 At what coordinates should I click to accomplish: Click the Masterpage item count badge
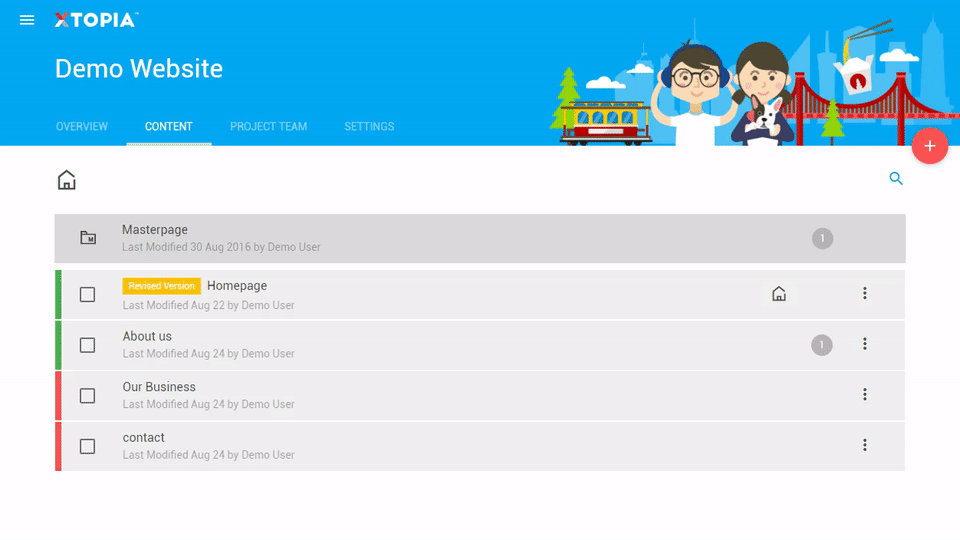[822, 238]
